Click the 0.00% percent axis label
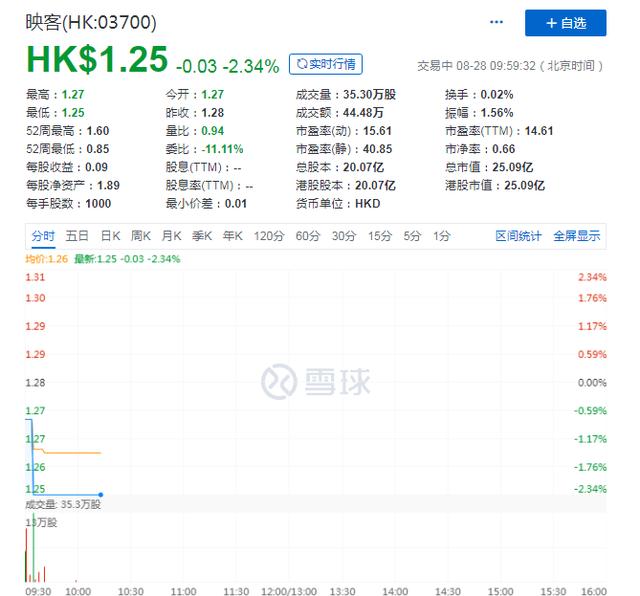 [x=592, y=383]
